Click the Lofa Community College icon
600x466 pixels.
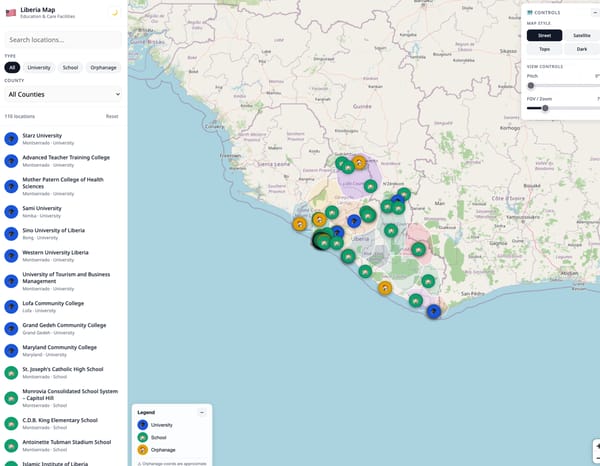[11, 306]
